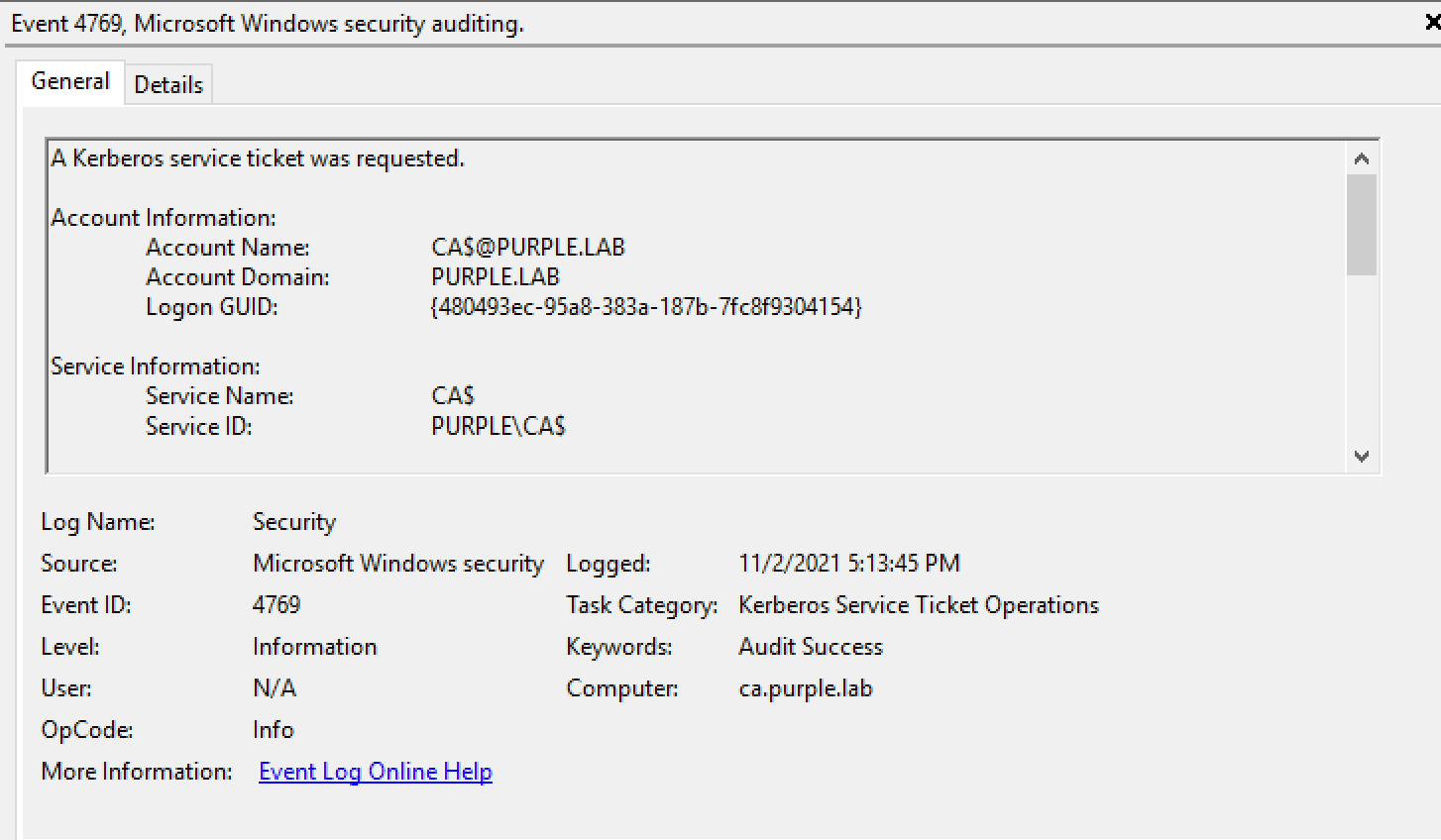Screen dimensions: 1441x840
Task: Click the Computer value ca.purple.lab
Action: [x=806, y=688]
